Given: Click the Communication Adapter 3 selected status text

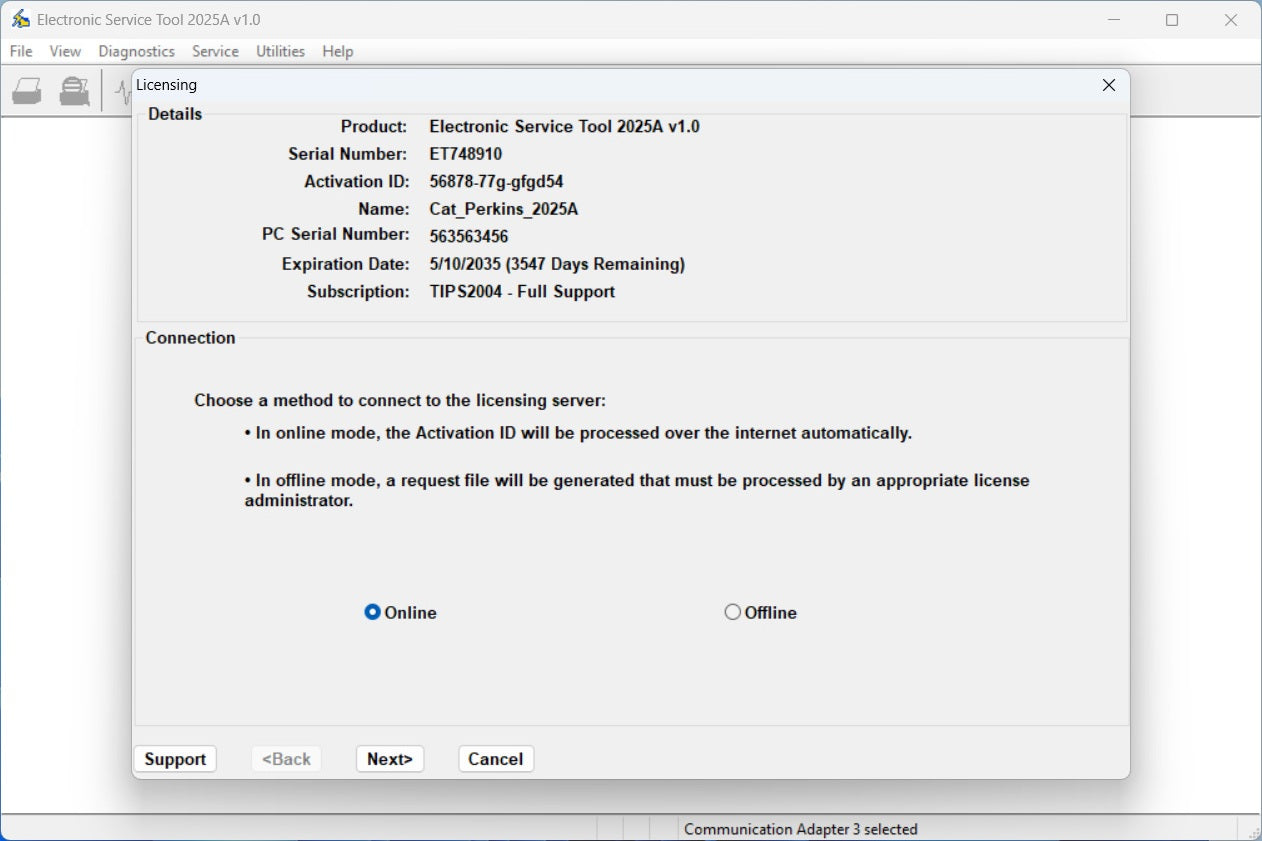Looking at the screenshot, I should tap(801, 829).
